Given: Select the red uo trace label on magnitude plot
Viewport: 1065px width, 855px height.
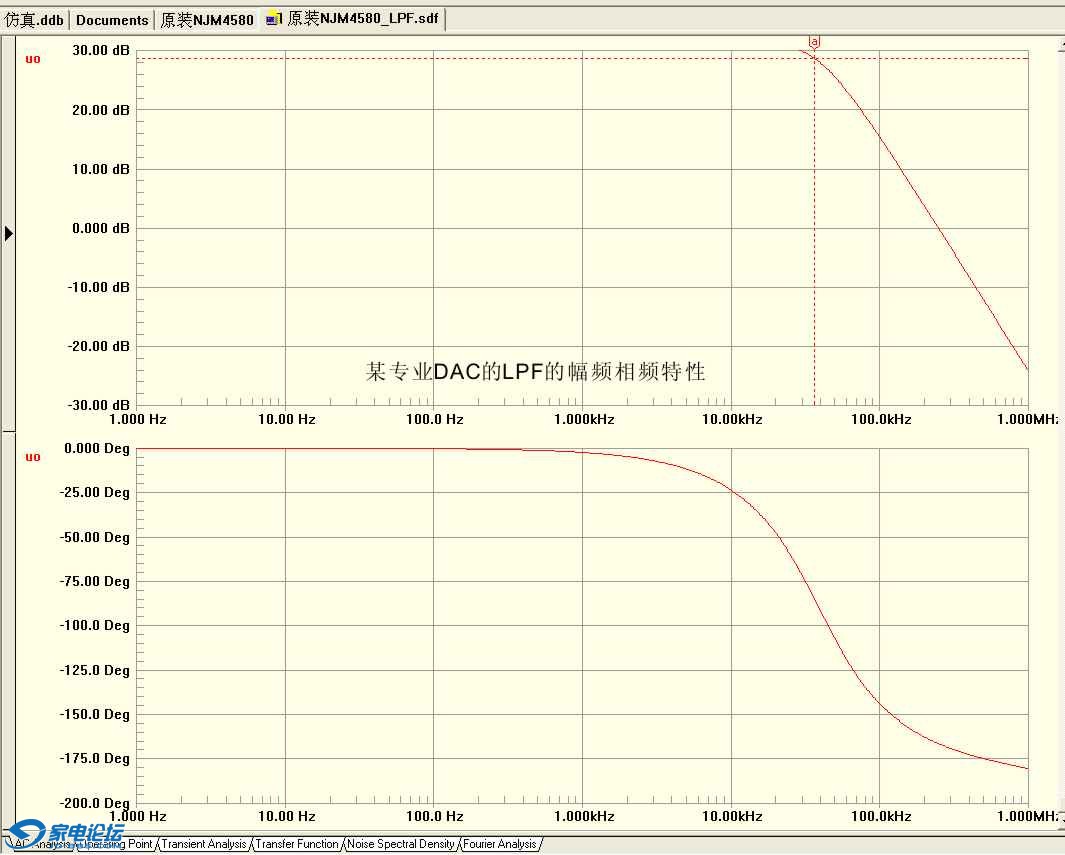Looking at the screenshot, I should click(x=32, y=59).
